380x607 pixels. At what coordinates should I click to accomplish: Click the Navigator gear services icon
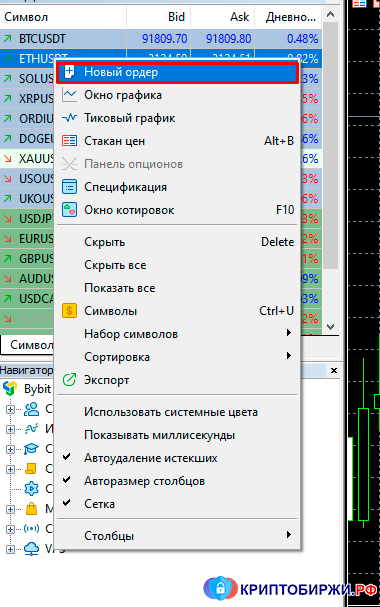31,489
